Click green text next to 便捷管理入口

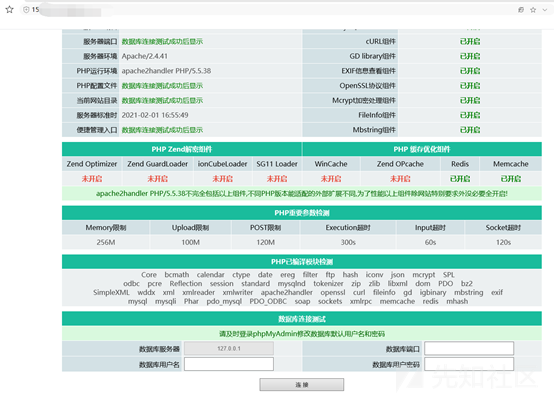[162, 130]
